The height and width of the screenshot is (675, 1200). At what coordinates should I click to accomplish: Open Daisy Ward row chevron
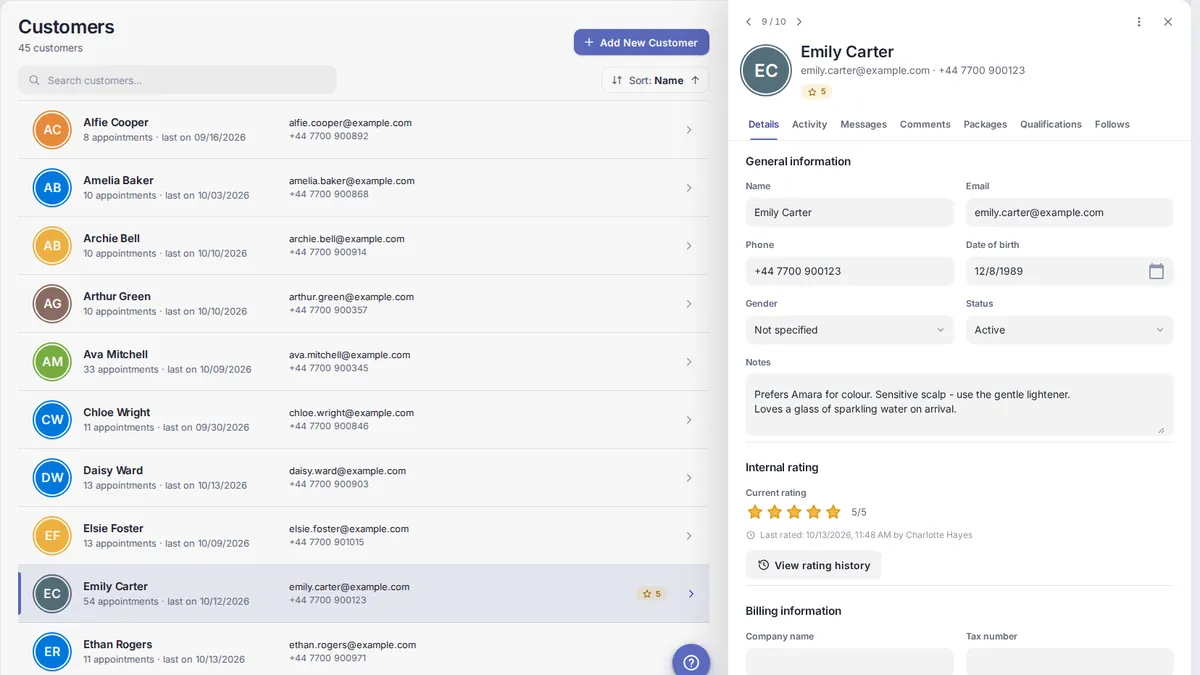[689, 478]
